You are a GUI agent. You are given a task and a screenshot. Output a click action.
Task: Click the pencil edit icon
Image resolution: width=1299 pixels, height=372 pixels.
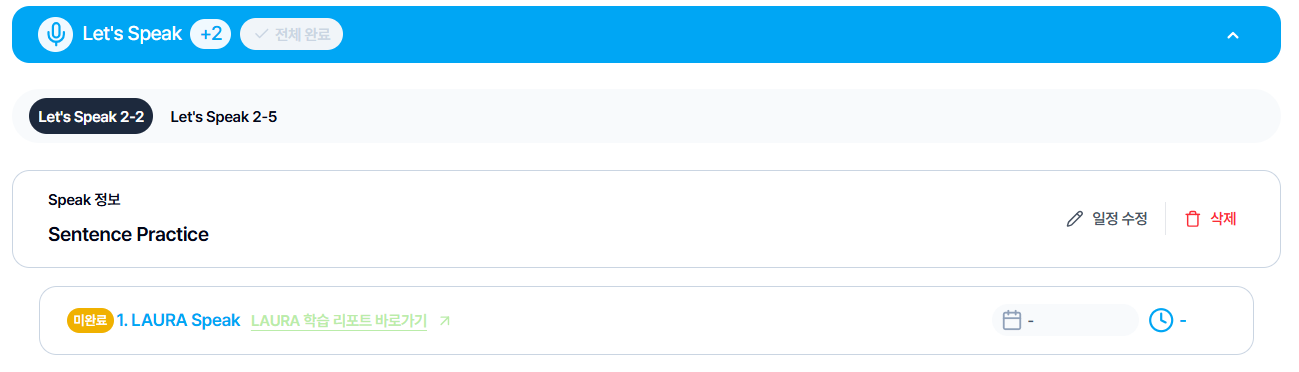(1075, 219)
